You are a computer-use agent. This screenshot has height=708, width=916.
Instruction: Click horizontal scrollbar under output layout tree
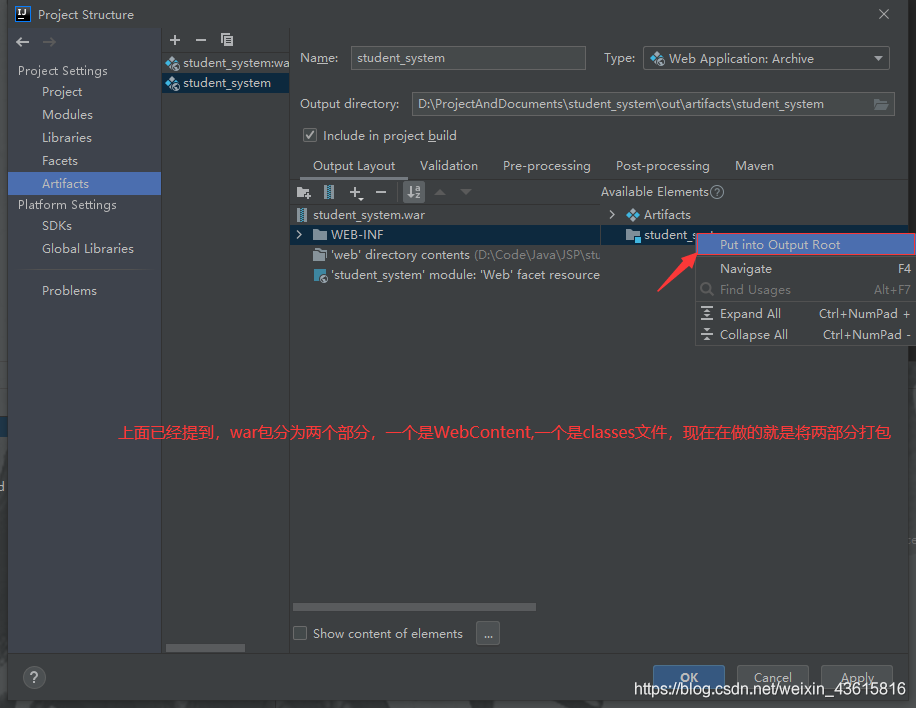pyautogui.click(x=414, y=607)
